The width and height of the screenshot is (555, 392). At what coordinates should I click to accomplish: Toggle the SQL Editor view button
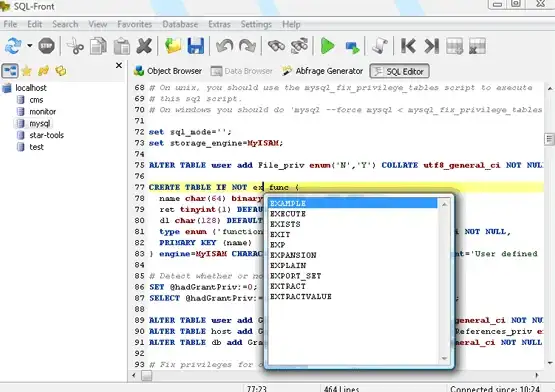coord(399,71)
